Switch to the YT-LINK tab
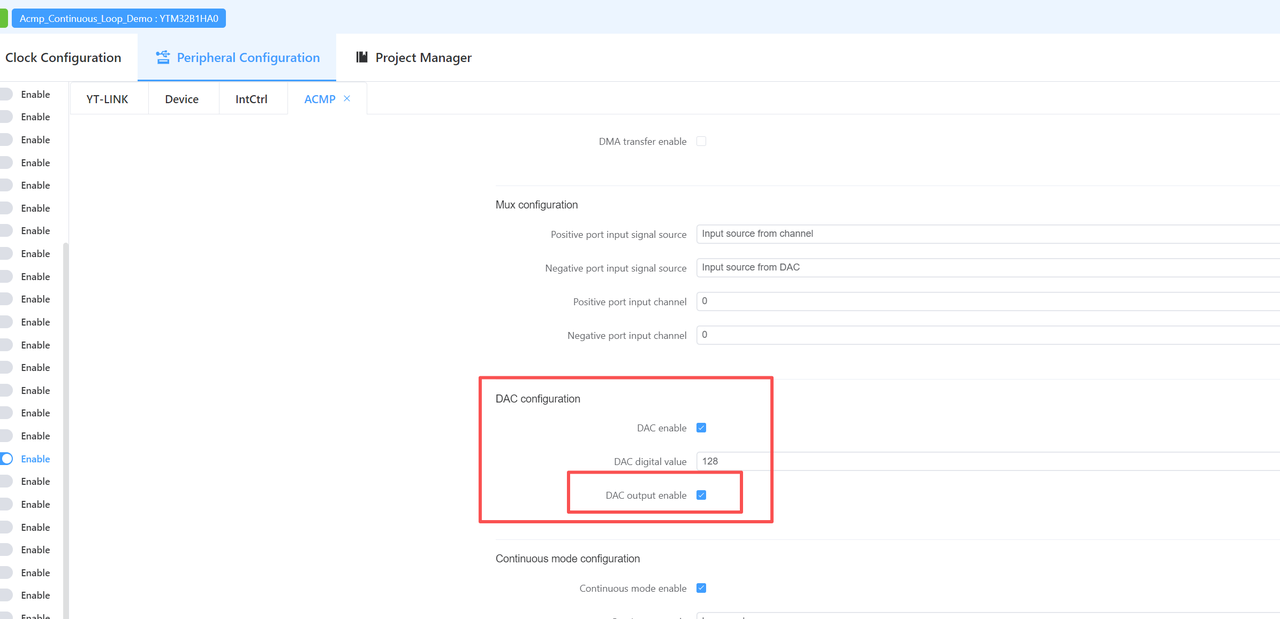 point(107,99)
